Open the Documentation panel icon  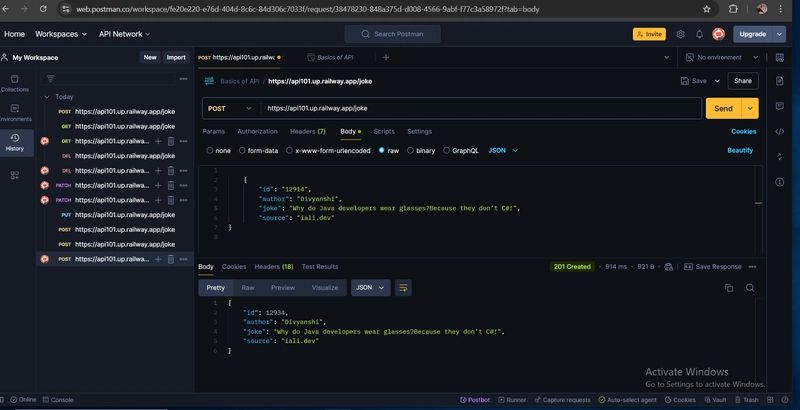pyautogui.click(x=780, y=81)
